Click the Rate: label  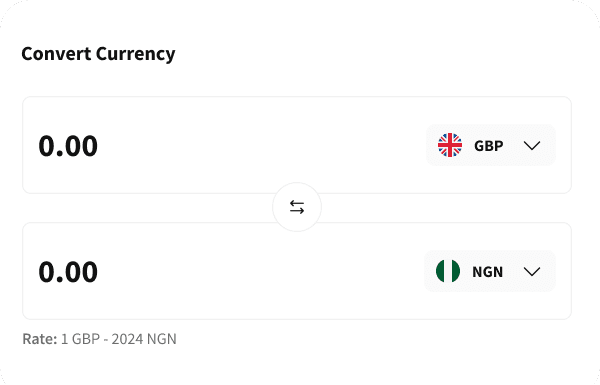coord(40,339)
